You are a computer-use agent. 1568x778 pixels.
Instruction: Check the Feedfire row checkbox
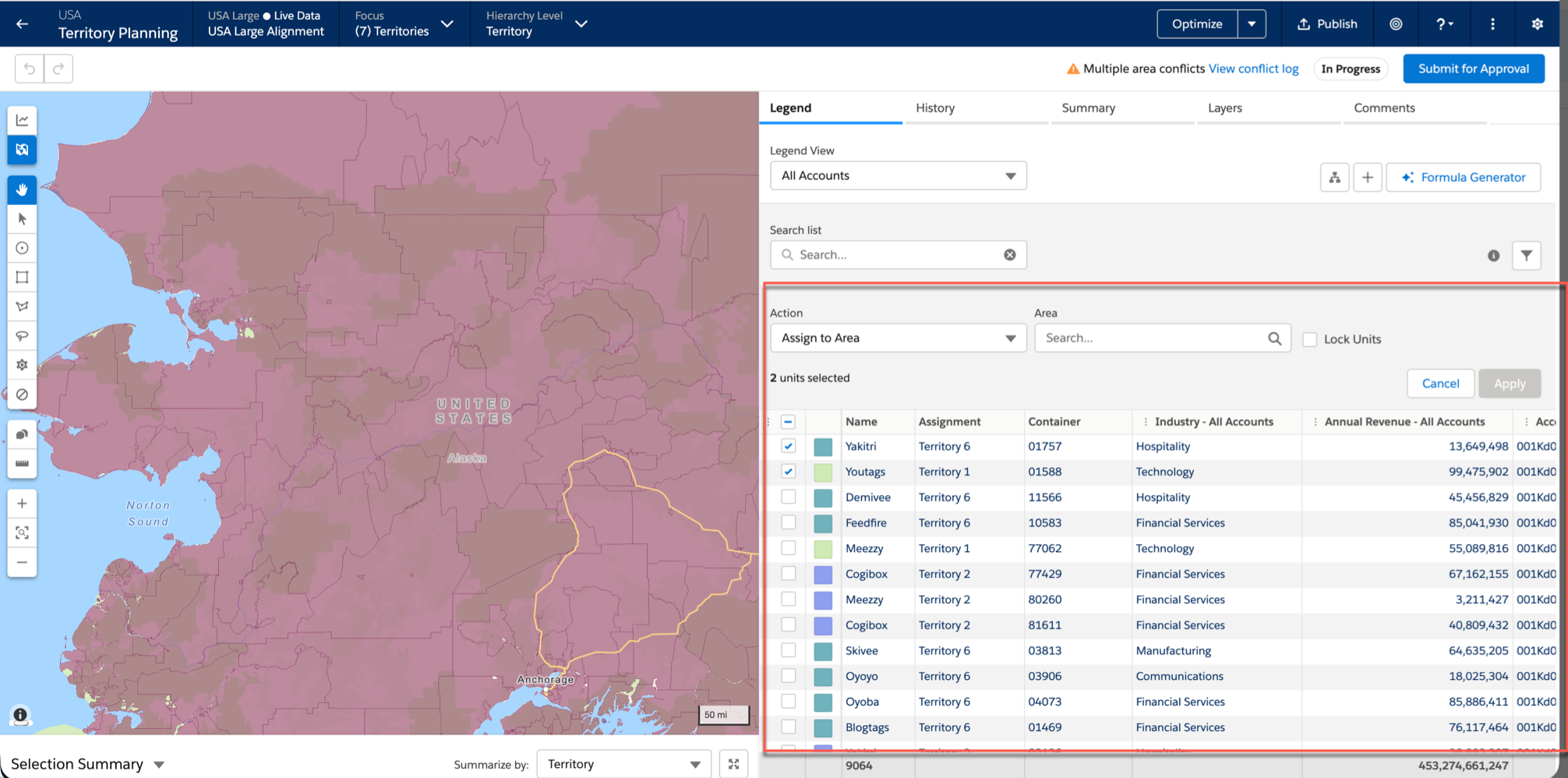tap(788, 522)
